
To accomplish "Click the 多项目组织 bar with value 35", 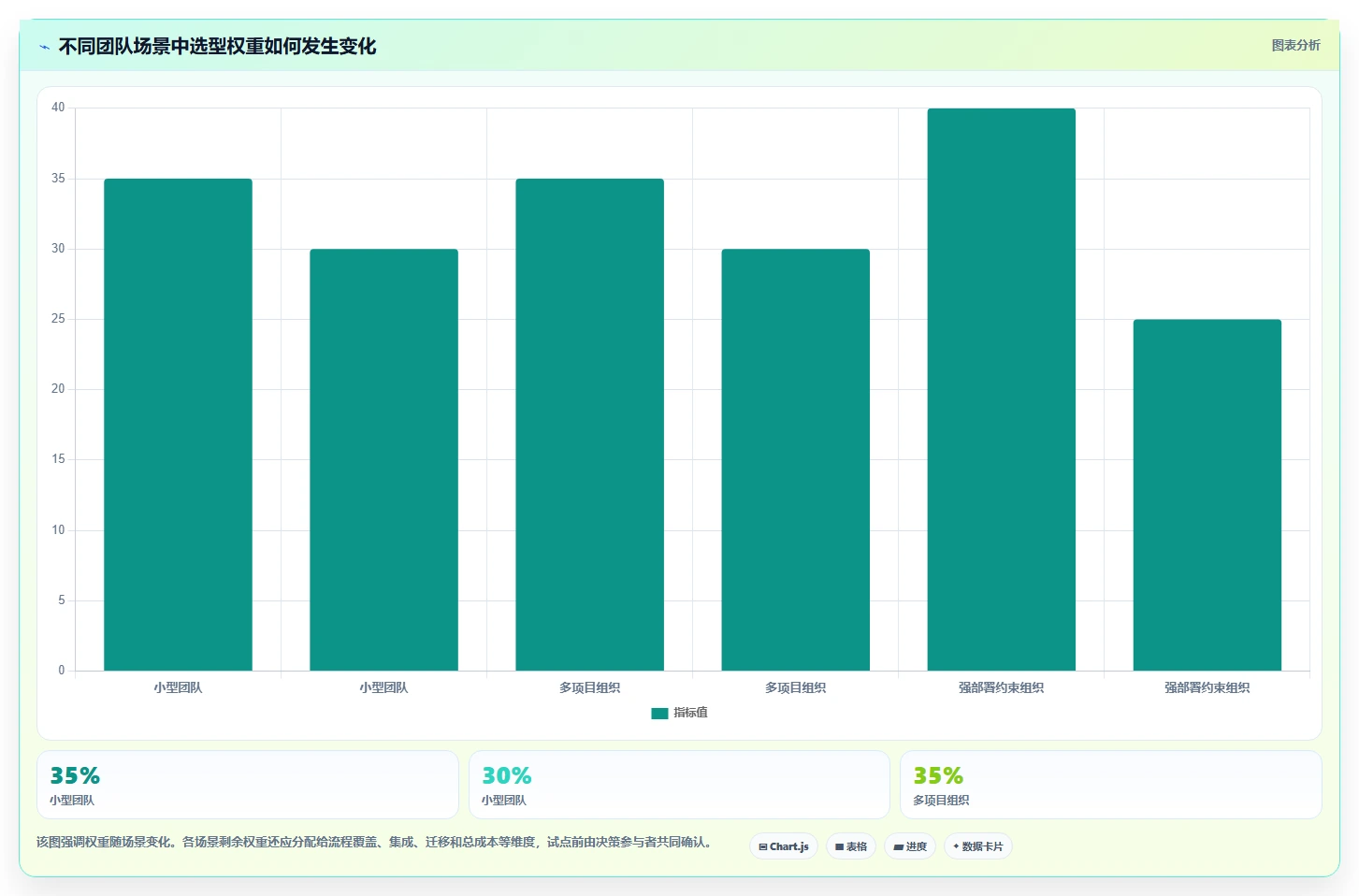I will pyautogui.click(x=589, y=425).
